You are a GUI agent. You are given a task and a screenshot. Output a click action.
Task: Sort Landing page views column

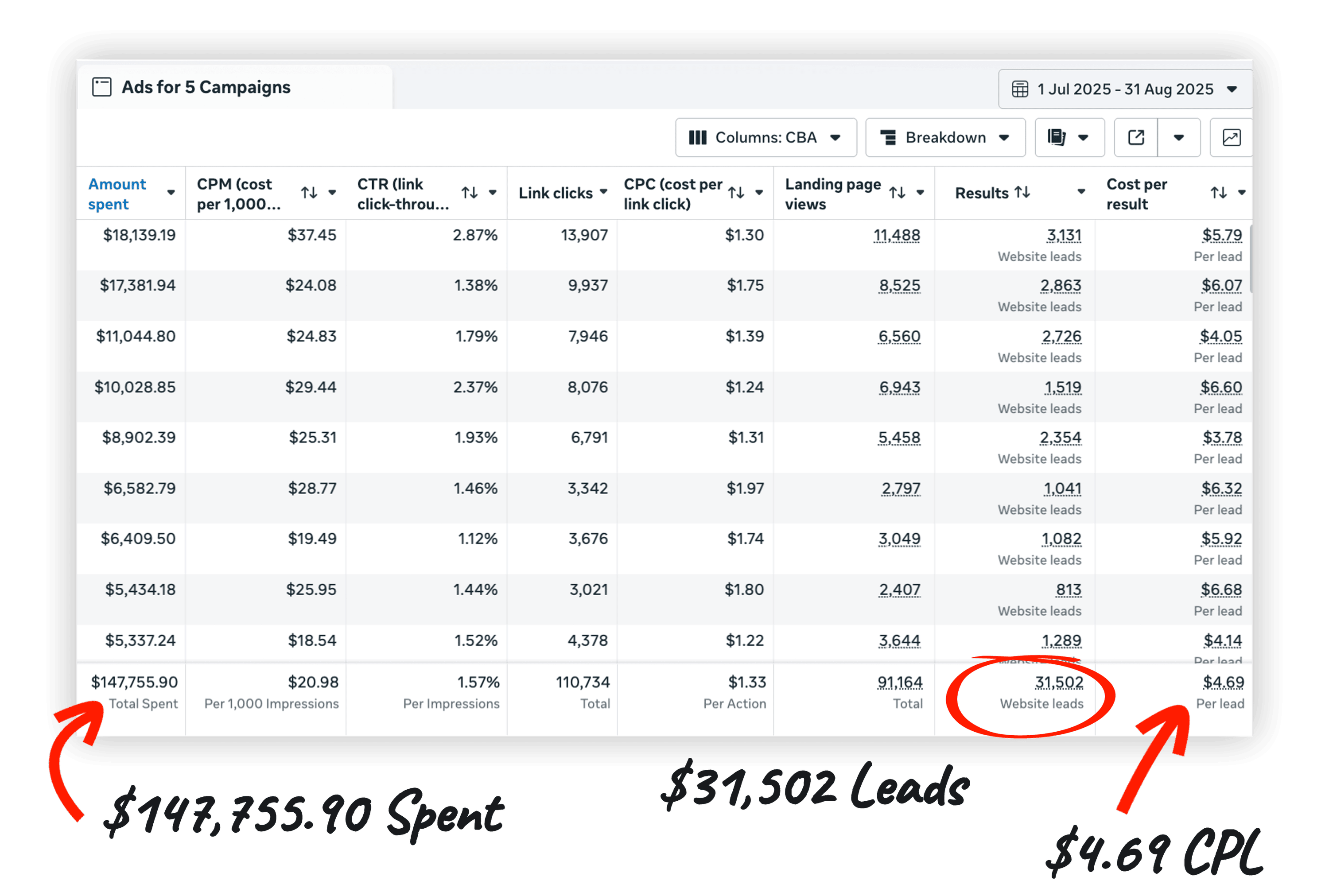pyautogui.click(x=898, y=193)
